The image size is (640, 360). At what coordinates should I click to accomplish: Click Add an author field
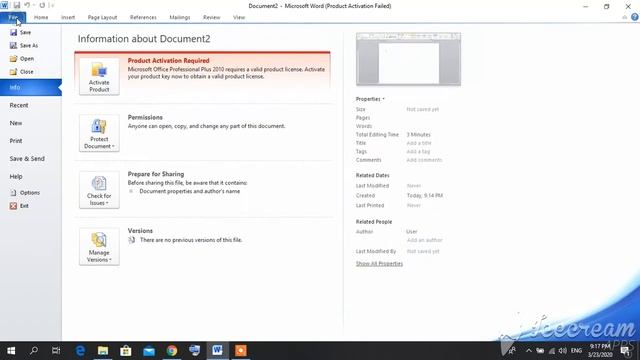(424, 240)
